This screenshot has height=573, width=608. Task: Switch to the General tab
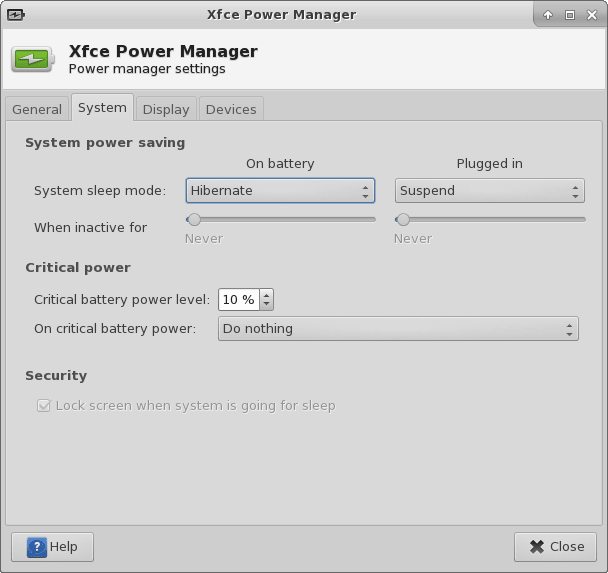37,109
